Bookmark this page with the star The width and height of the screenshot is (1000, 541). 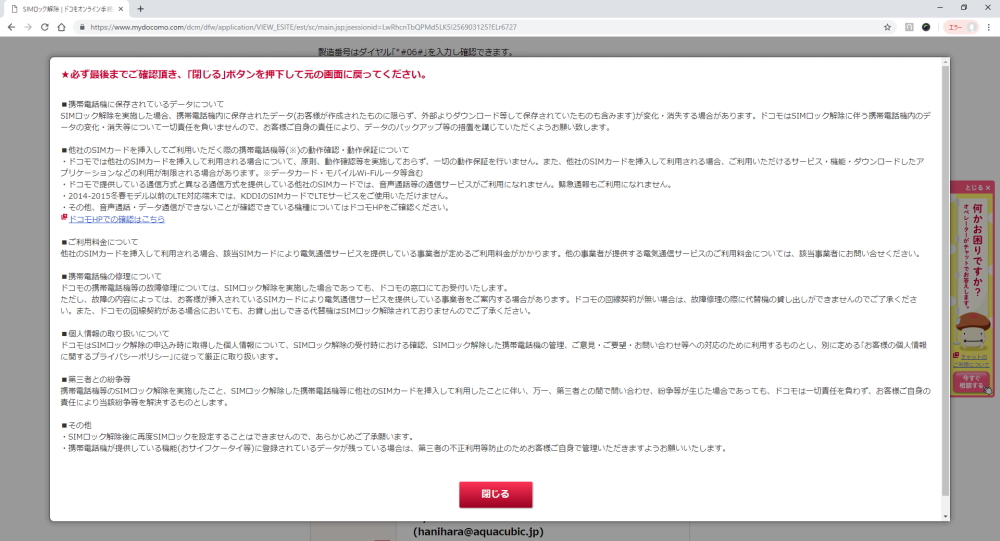pyautogui.click(x=887, y=27)
